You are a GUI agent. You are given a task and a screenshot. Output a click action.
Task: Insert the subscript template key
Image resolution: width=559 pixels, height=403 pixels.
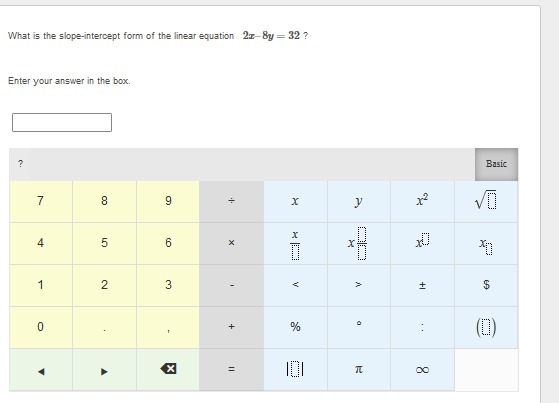pos(486,243)
